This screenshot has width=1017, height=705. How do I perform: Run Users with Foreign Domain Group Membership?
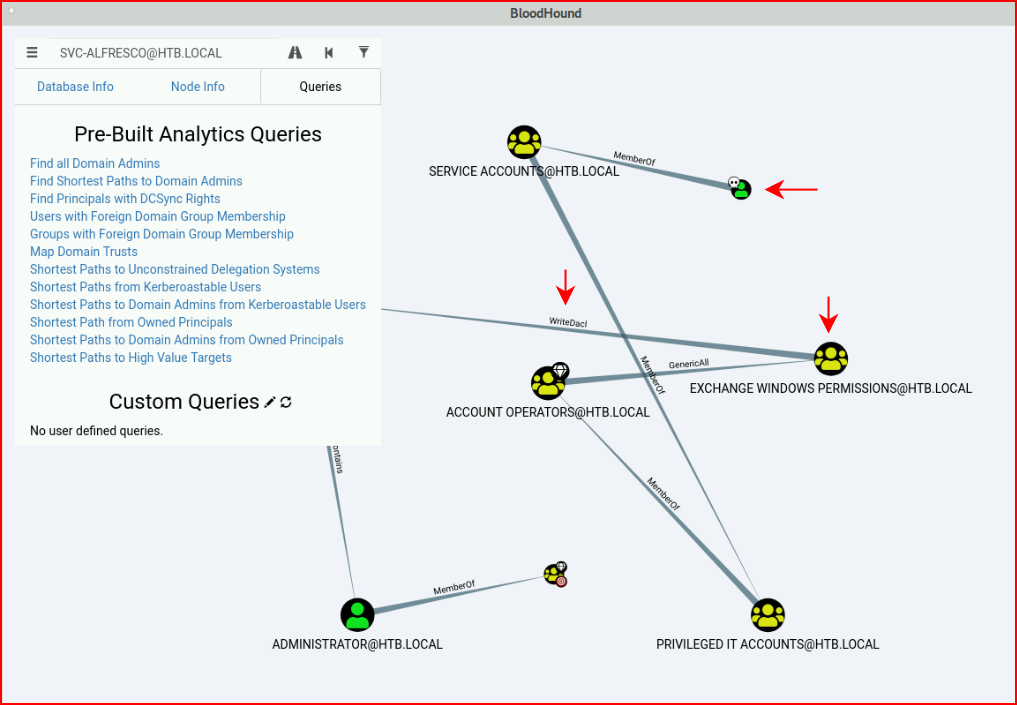click(158, 216)
